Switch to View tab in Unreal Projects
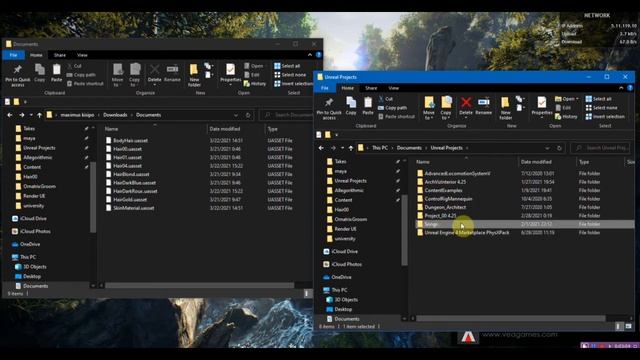This screenshot has width=640, height=360. click(393, 88)
